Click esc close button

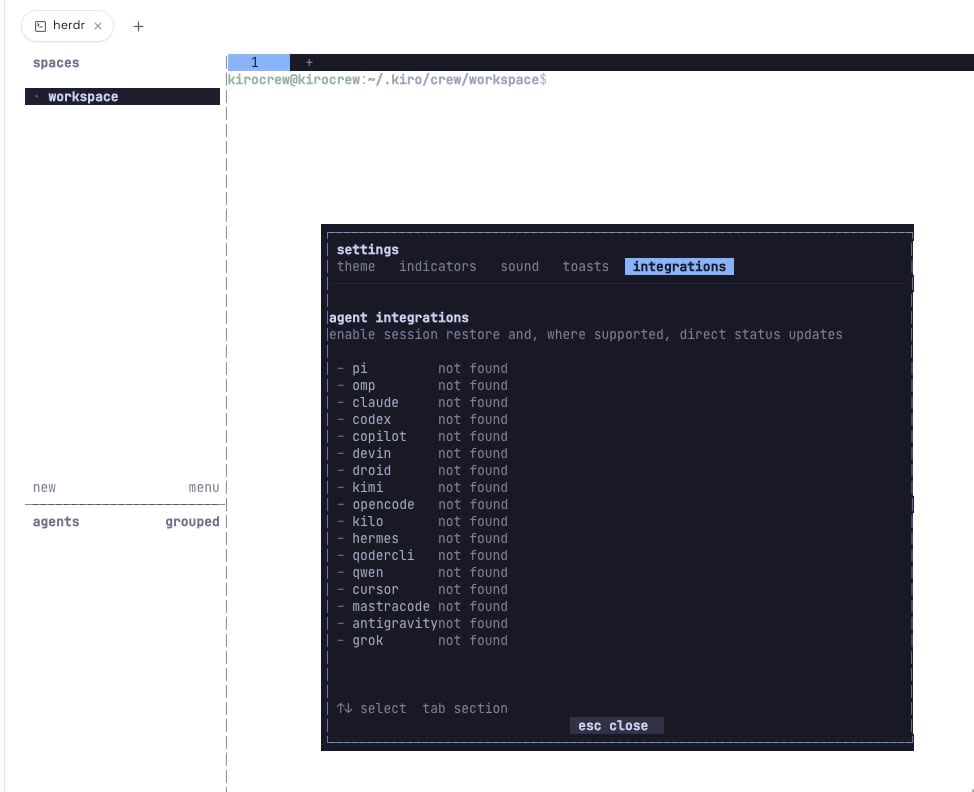tap(616, 726)
